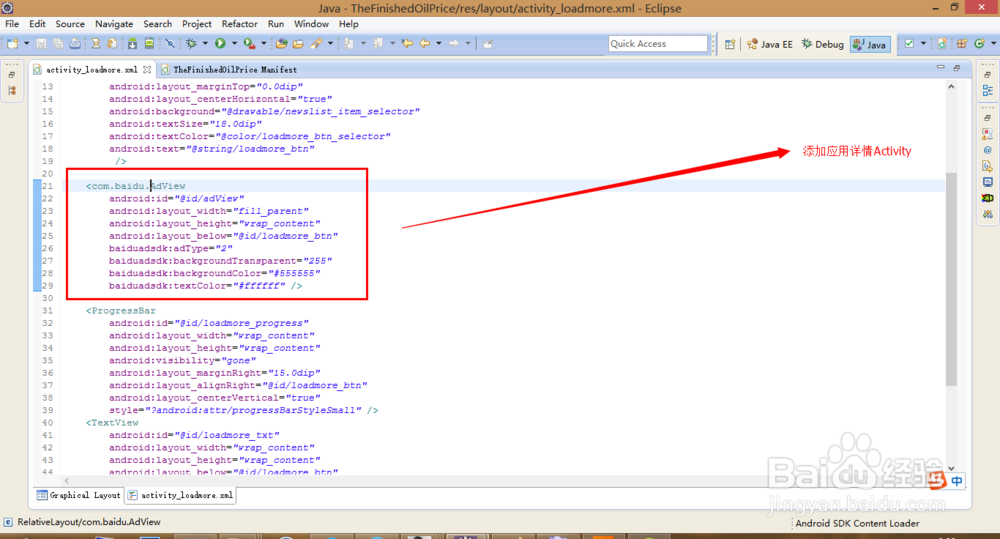Select the bottom activity_loadmore.xml source tab
The height and width of the screenshot is (539, 1000).
[x=180, y=495]
